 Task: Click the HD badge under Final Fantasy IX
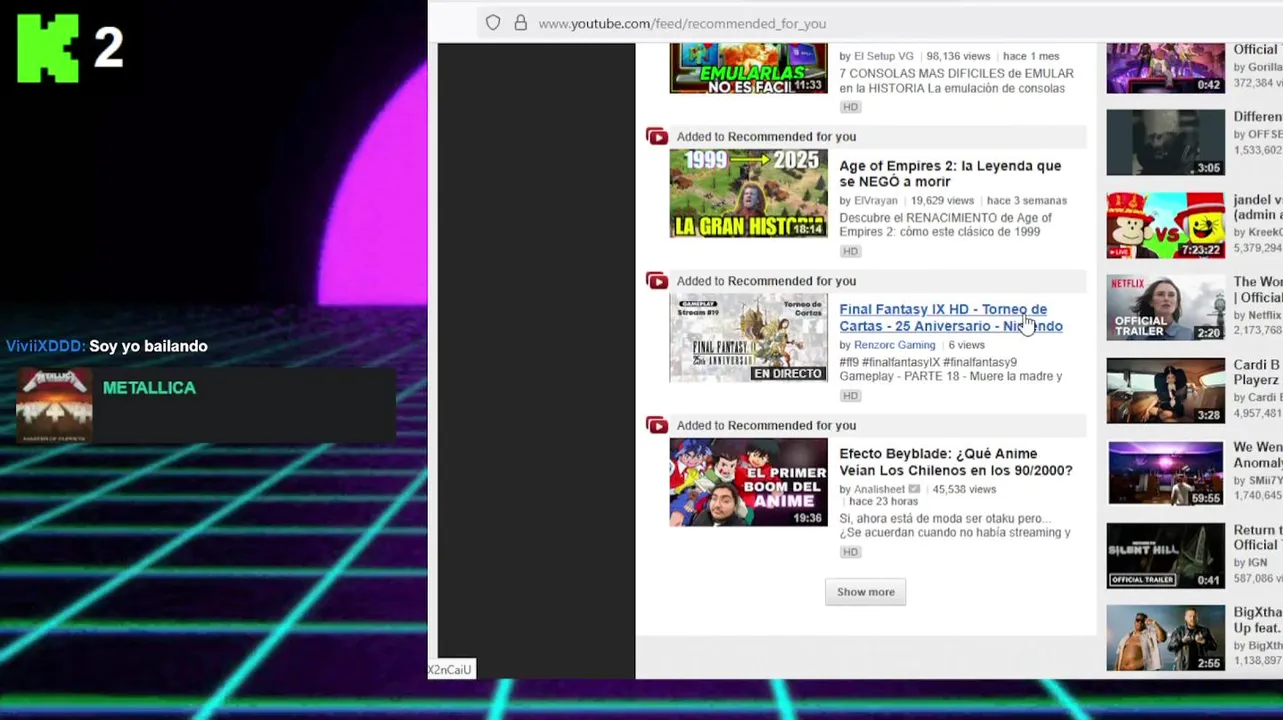[x=850, y=396]
